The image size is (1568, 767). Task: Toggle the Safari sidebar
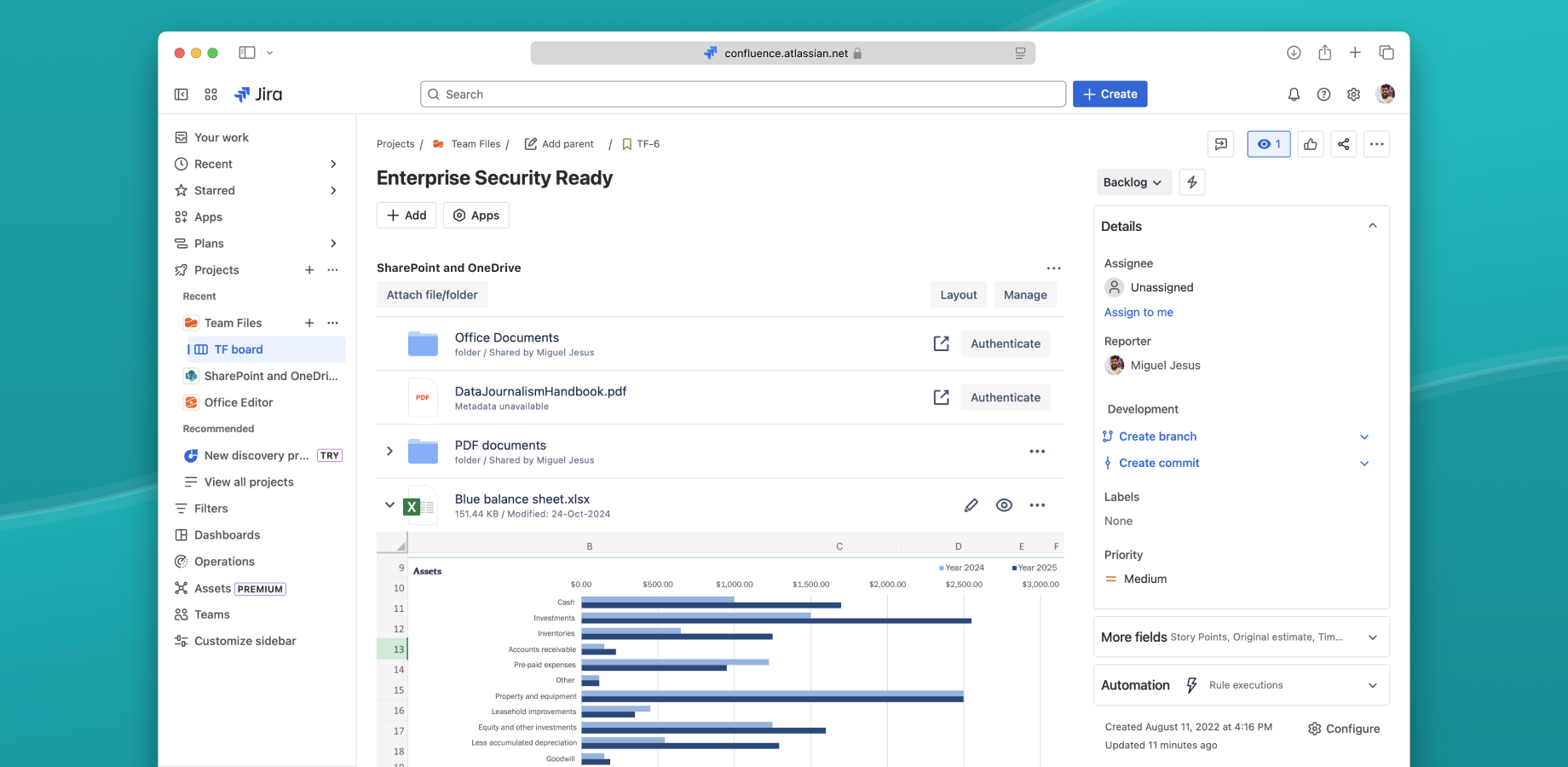pos(247,53)
